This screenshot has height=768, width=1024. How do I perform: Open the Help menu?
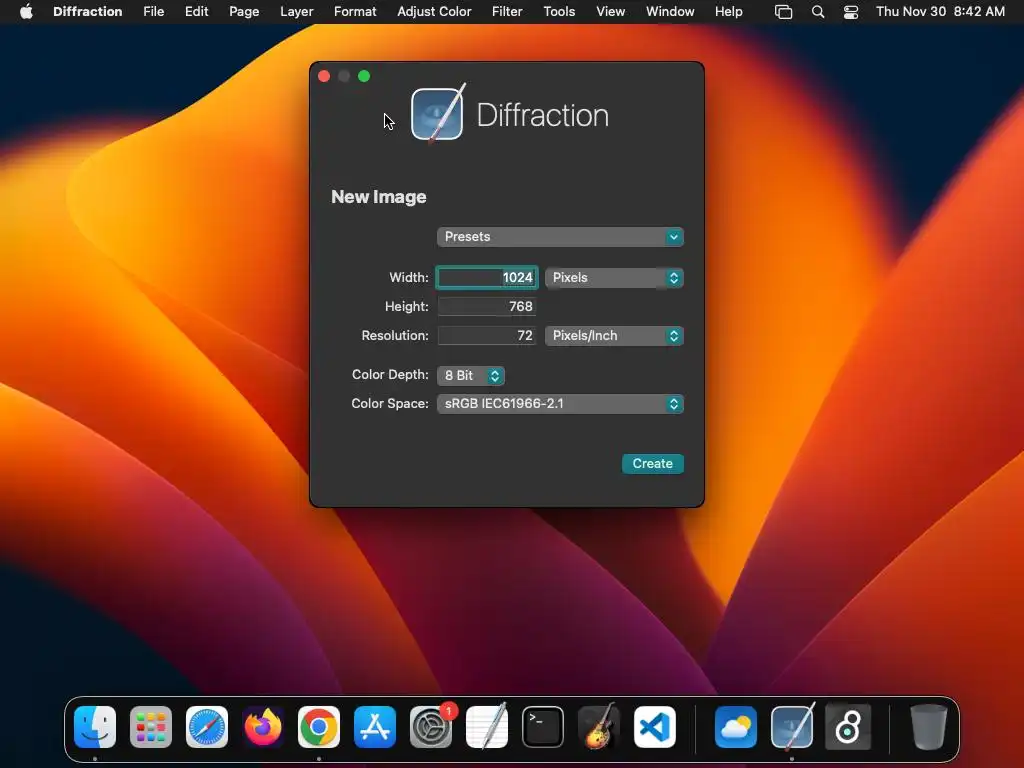coord(729,12)
